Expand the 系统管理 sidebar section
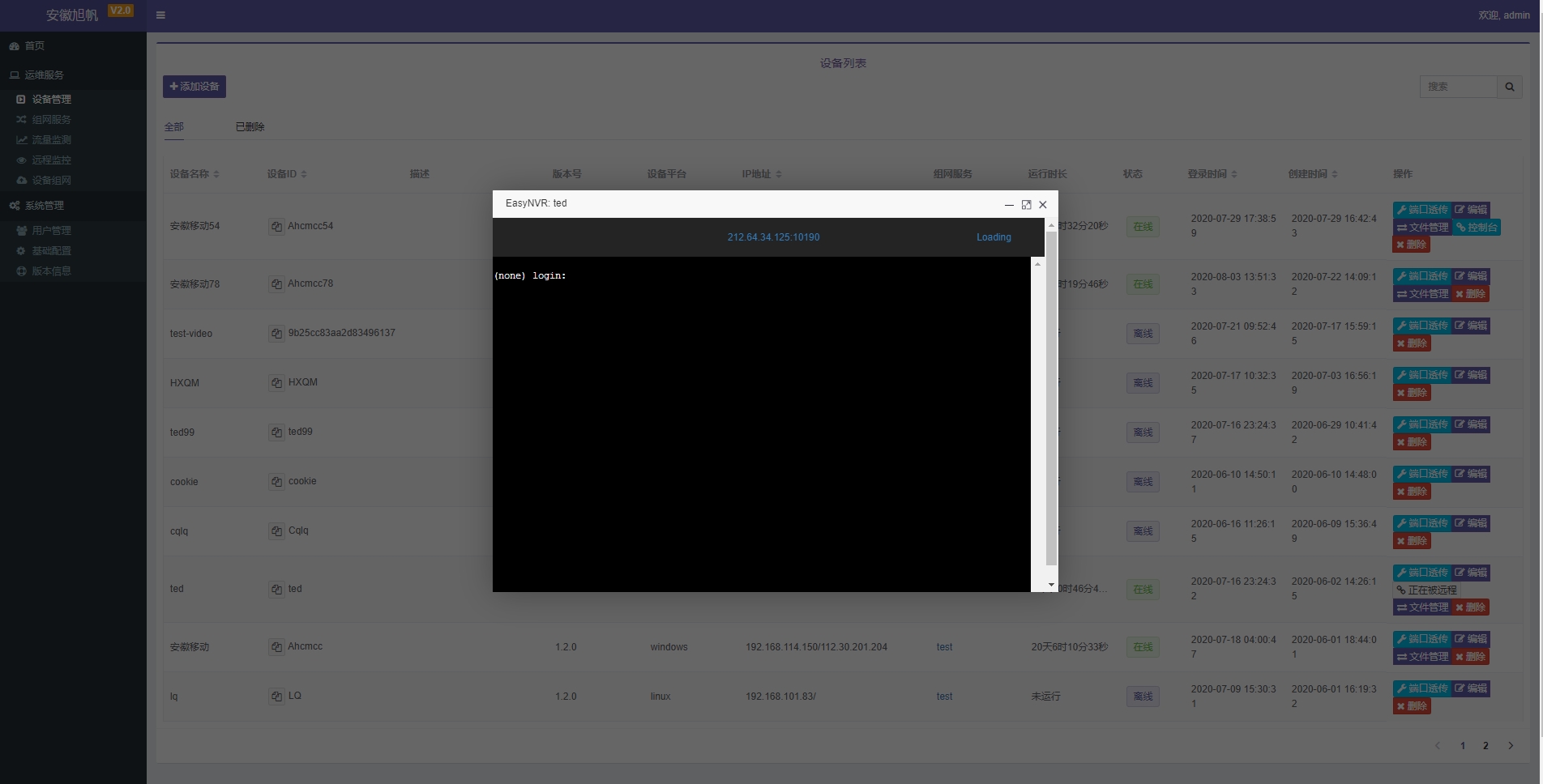The image size is (1543, 784). point(45,206)
